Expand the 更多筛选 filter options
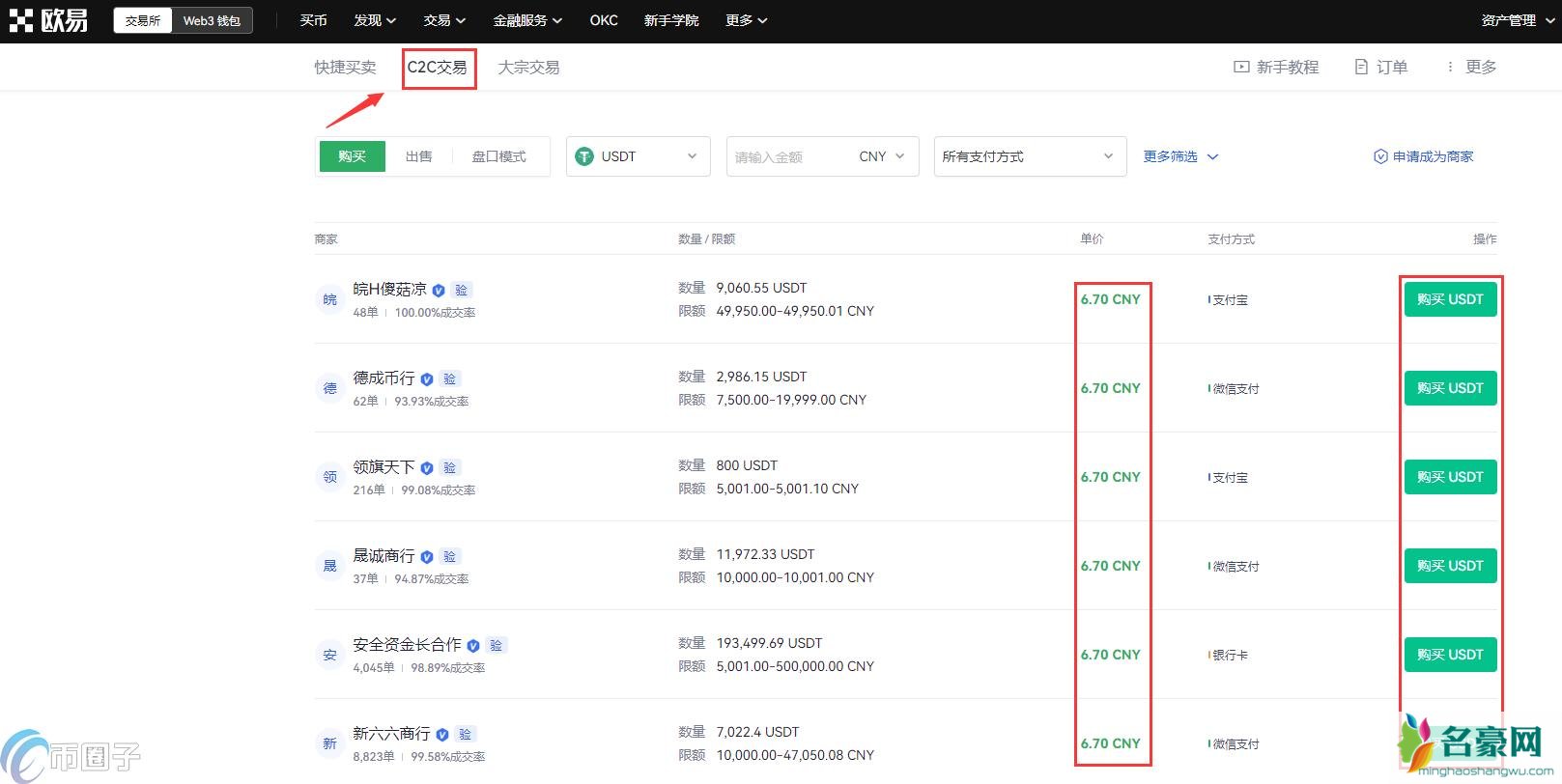 point(1180,156)
